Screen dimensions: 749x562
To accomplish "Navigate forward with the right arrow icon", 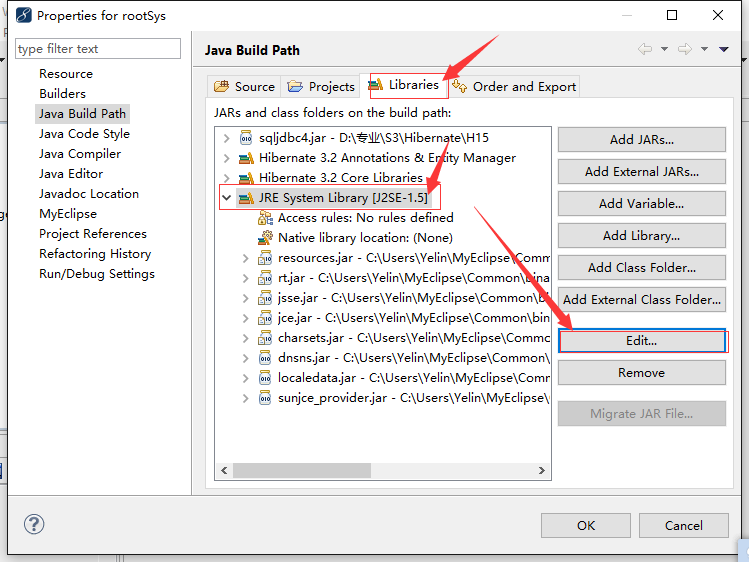I will [x=685, y=49].
